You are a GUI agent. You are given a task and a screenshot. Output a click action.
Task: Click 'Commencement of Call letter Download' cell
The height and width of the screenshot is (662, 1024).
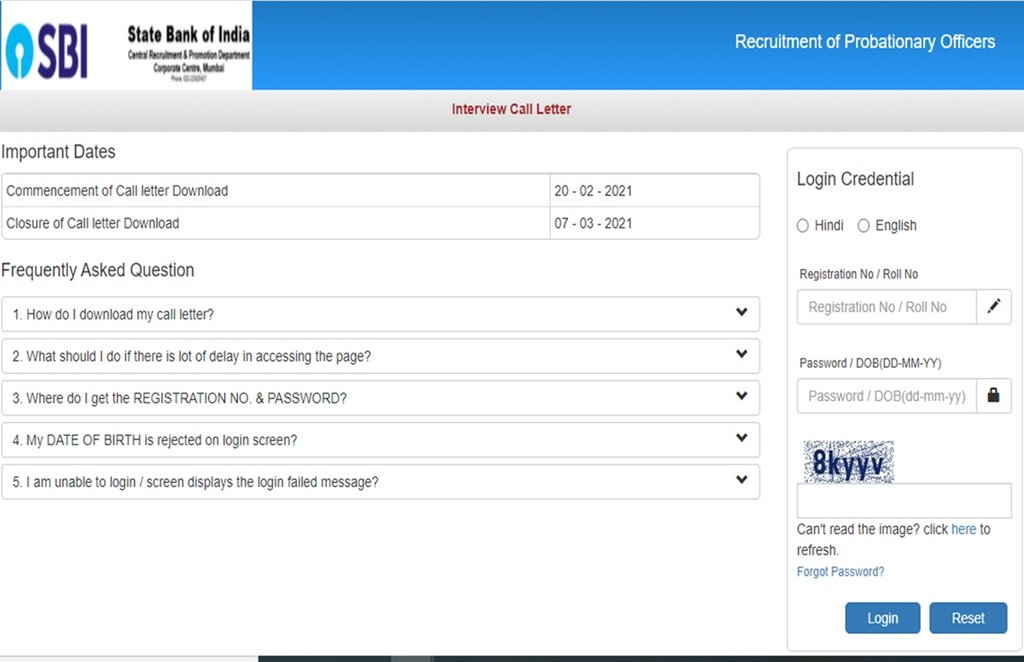tap(276, 191)
